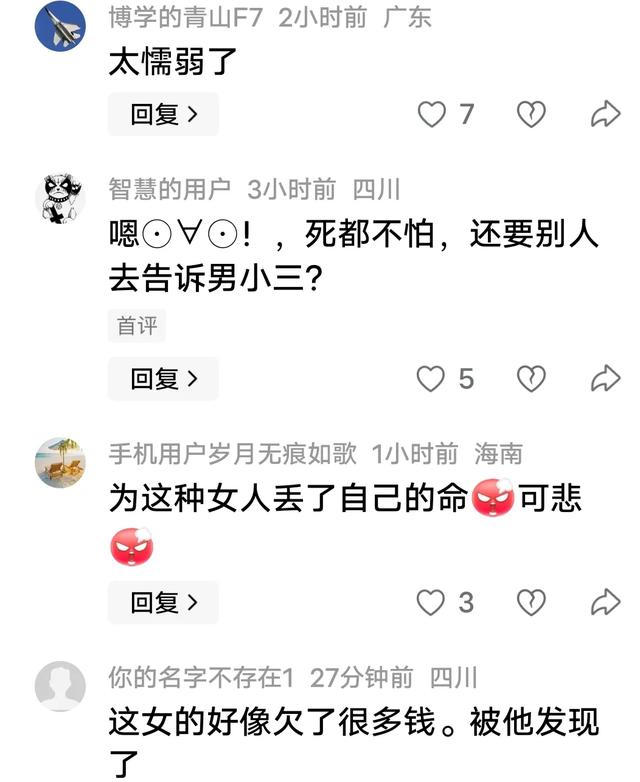640x782 pixels.
Task: Tap the 首评 badge
Action: [x=137, y=326]
